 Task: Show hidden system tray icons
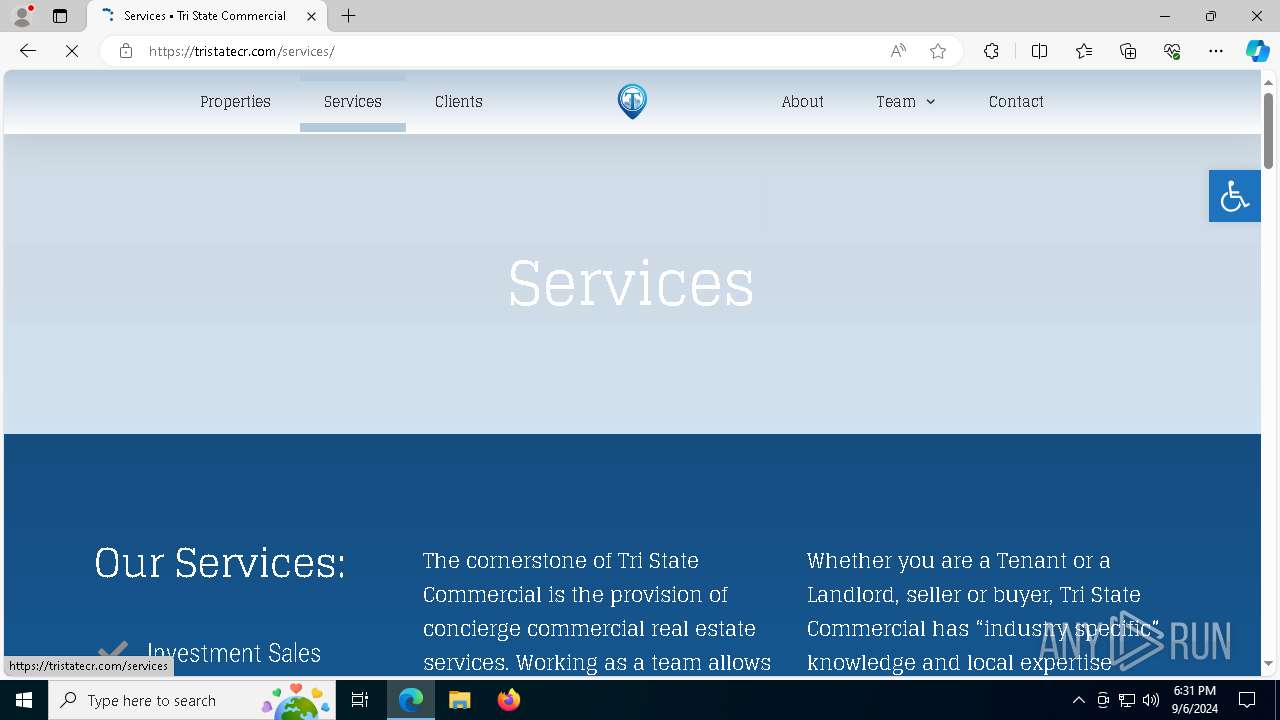(1078, 700)
